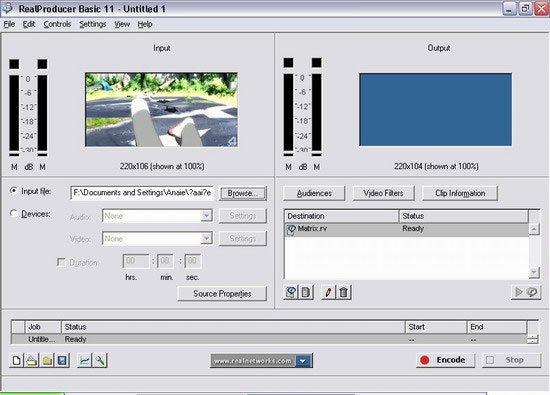Image resolution: width=550 pixels, height=395 pixels.
Task: Click the Save Job floppy disk icon
Action: pos(62,360)
